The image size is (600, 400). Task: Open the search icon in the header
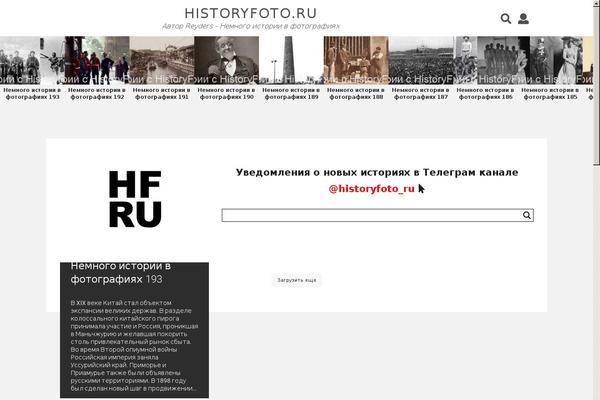505,19
